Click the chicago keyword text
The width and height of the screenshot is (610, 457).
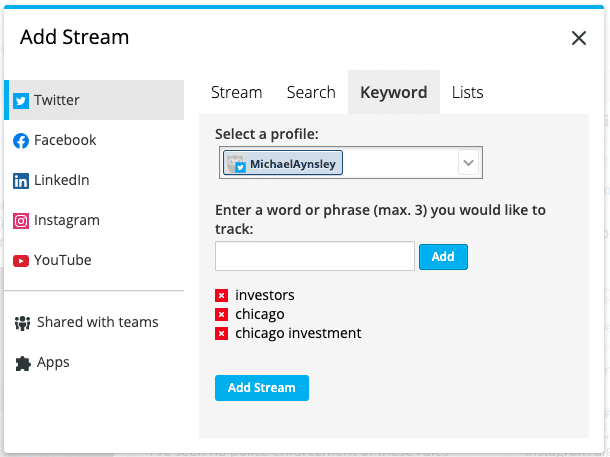(259, 314)
